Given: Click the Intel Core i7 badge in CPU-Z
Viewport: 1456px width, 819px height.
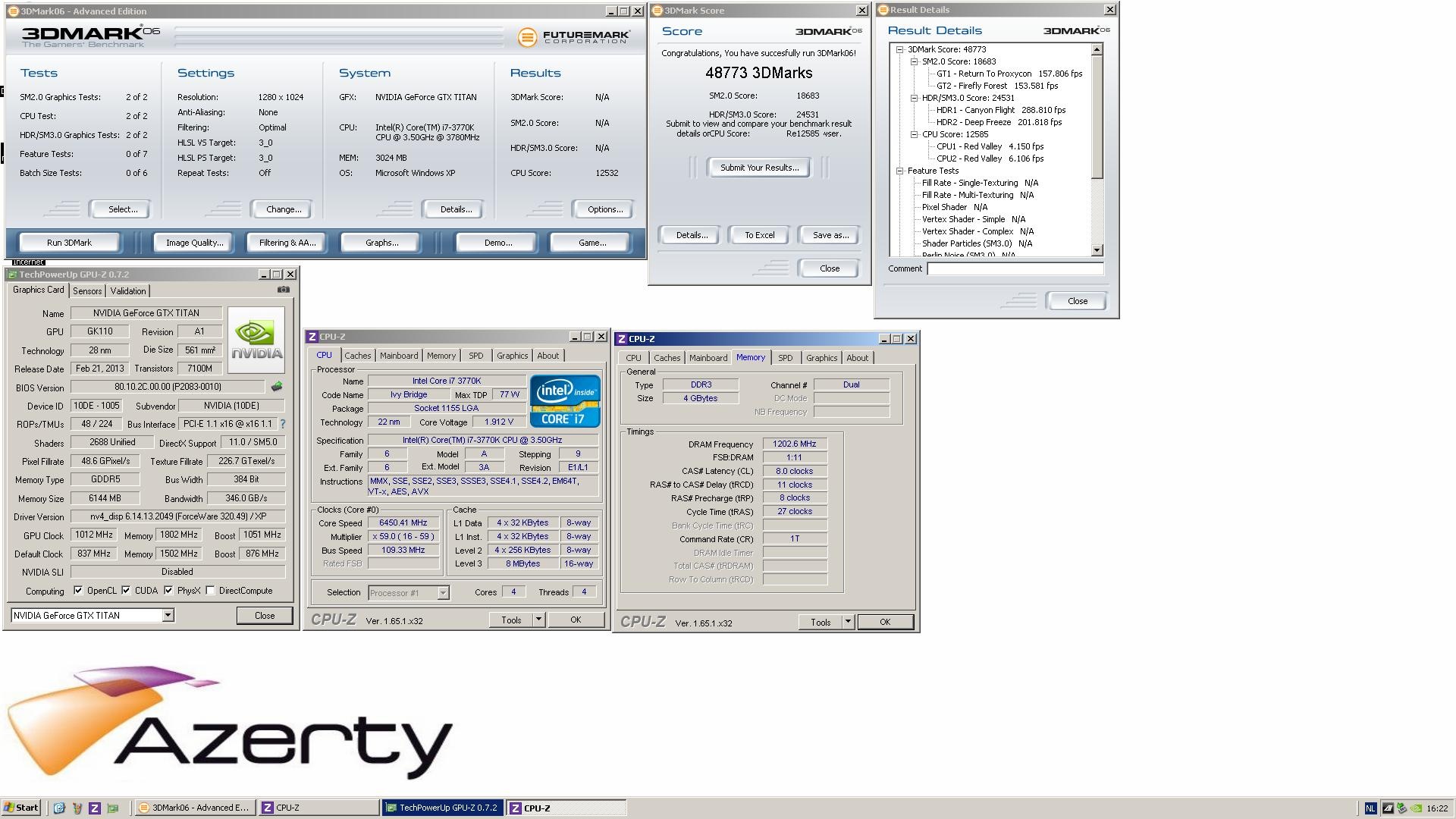Looking at the screenshot, I should [565, 400].
